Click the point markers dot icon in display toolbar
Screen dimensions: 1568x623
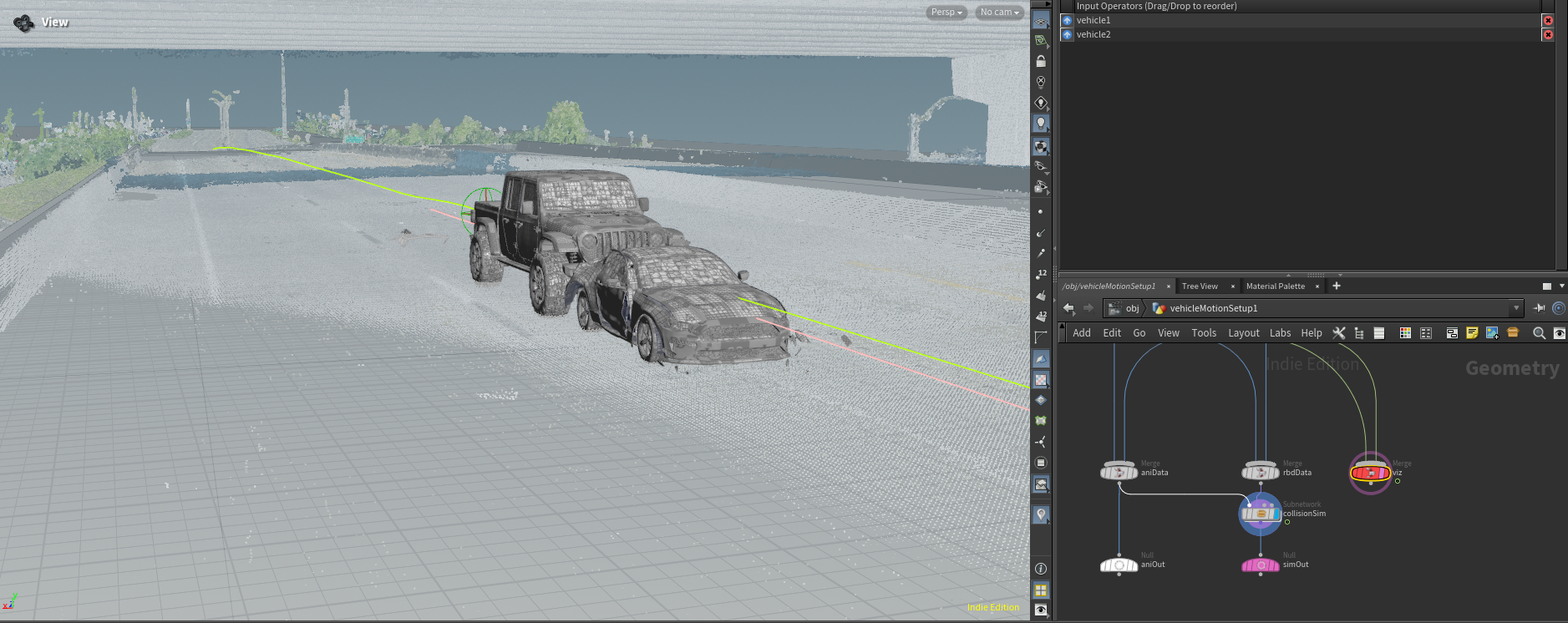[x=1041, y=212]
